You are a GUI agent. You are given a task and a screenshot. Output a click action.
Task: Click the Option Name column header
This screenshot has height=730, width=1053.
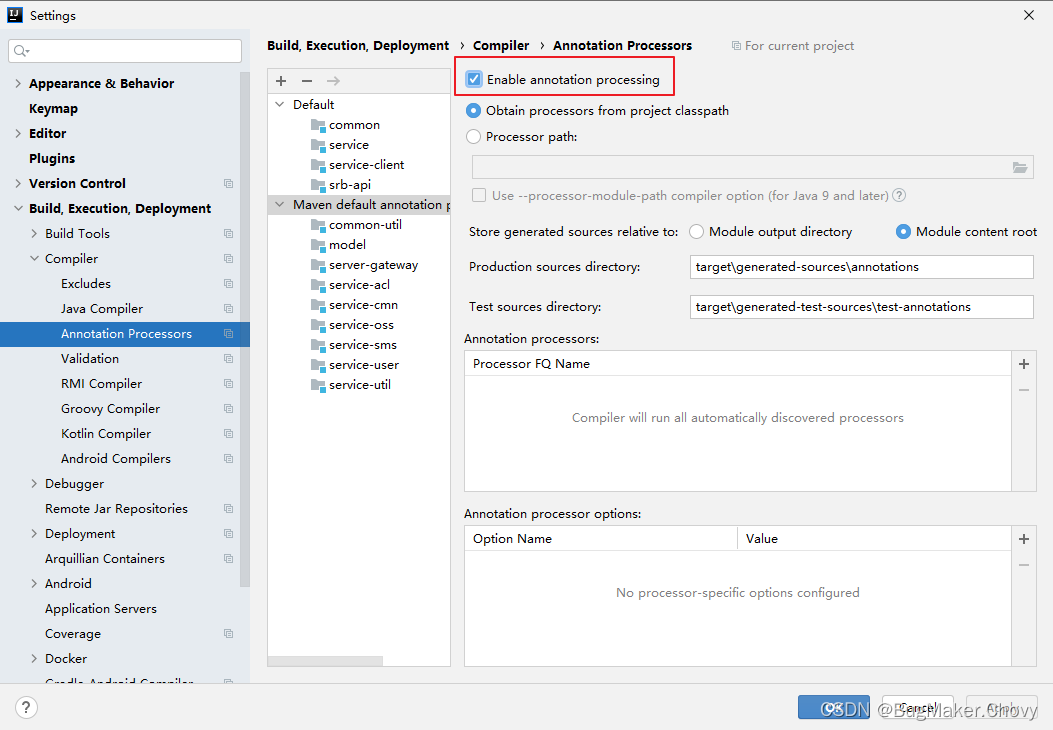pos(600,539)
